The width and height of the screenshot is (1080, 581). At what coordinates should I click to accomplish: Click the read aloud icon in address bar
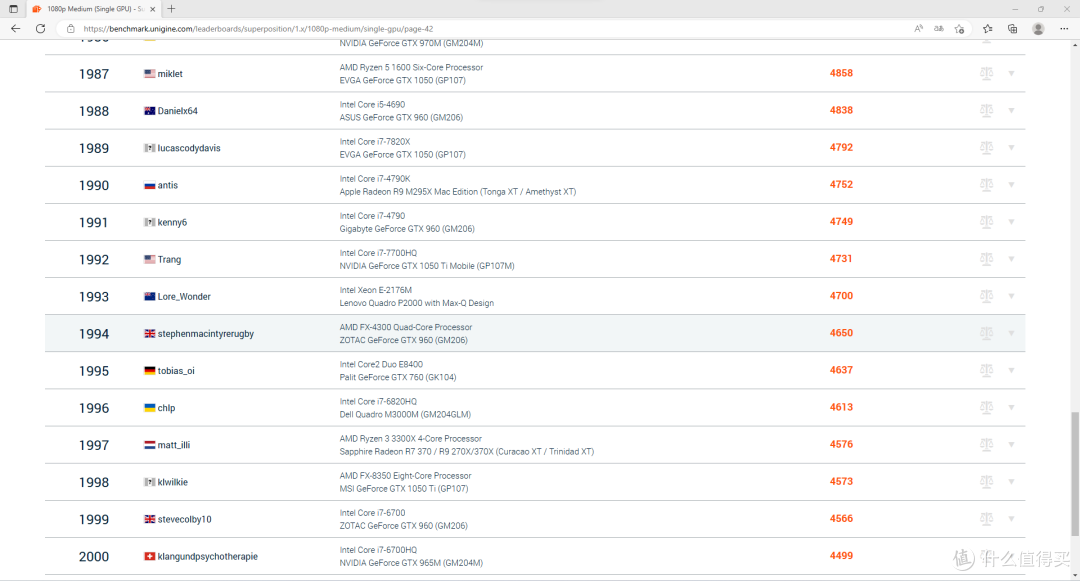click(918, 29)
